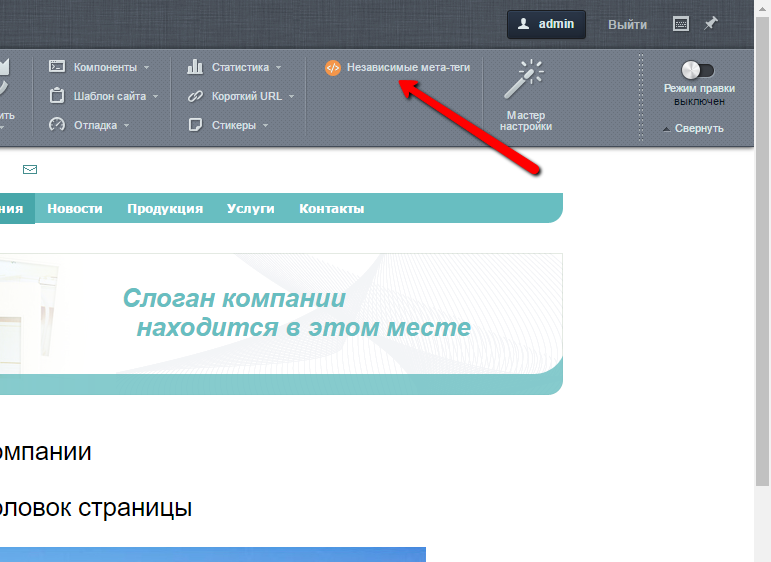Click the keyboard icon in top bar
Viewport: 771px width, 562px height.
(x=681, y=24)
